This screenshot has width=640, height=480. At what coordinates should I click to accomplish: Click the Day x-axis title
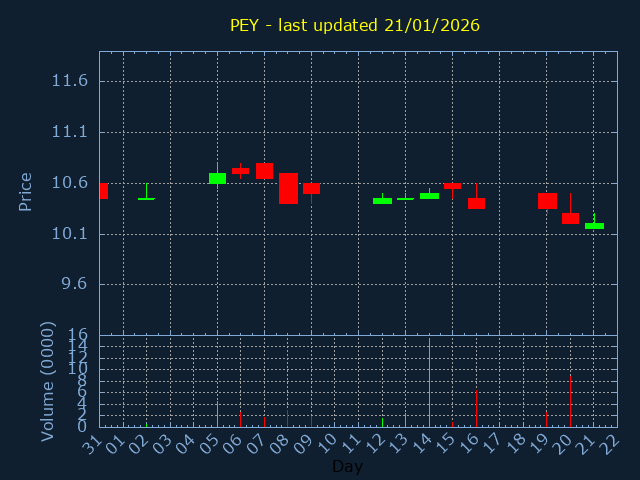pos(347,466)
